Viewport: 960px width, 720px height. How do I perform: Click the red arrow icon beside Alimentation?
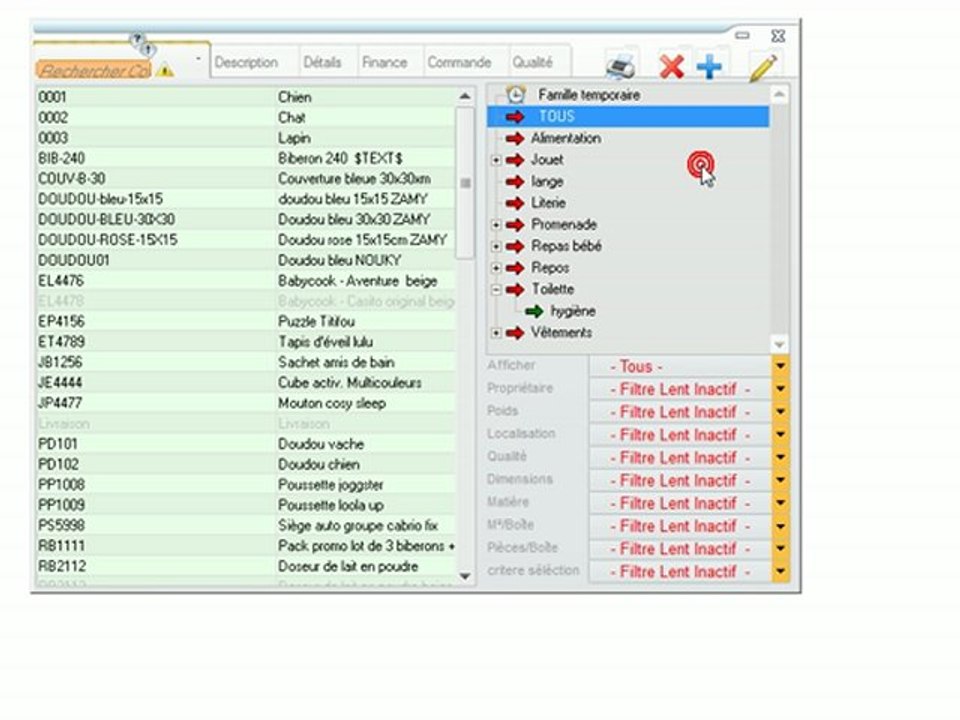coord(516,138)
